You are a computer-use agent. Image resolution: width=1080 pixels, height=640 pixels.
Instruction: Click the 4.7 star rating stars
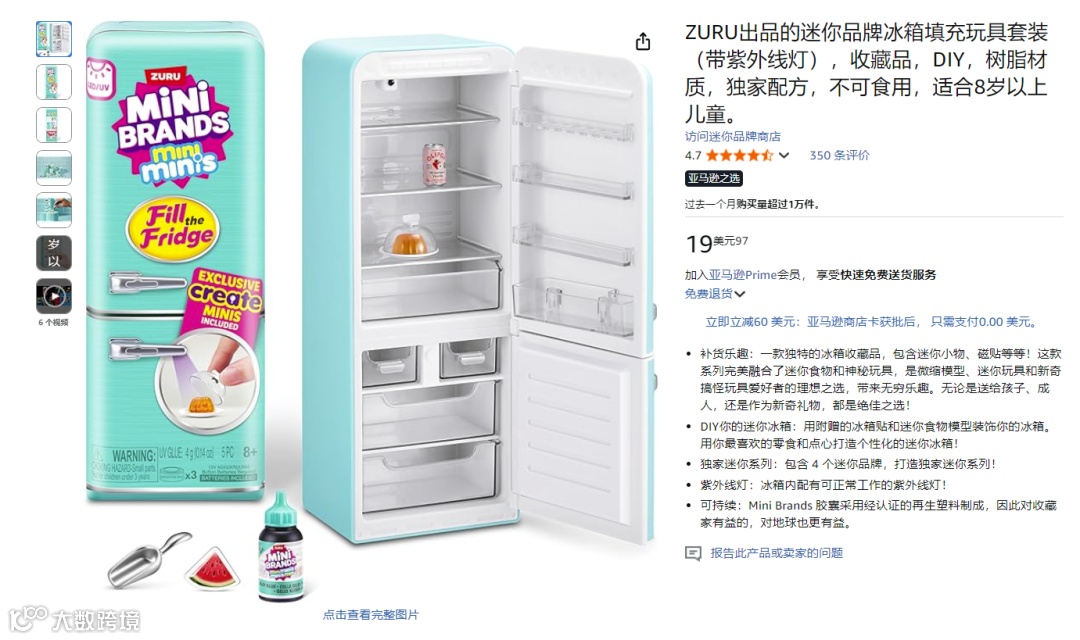point(739,156)
